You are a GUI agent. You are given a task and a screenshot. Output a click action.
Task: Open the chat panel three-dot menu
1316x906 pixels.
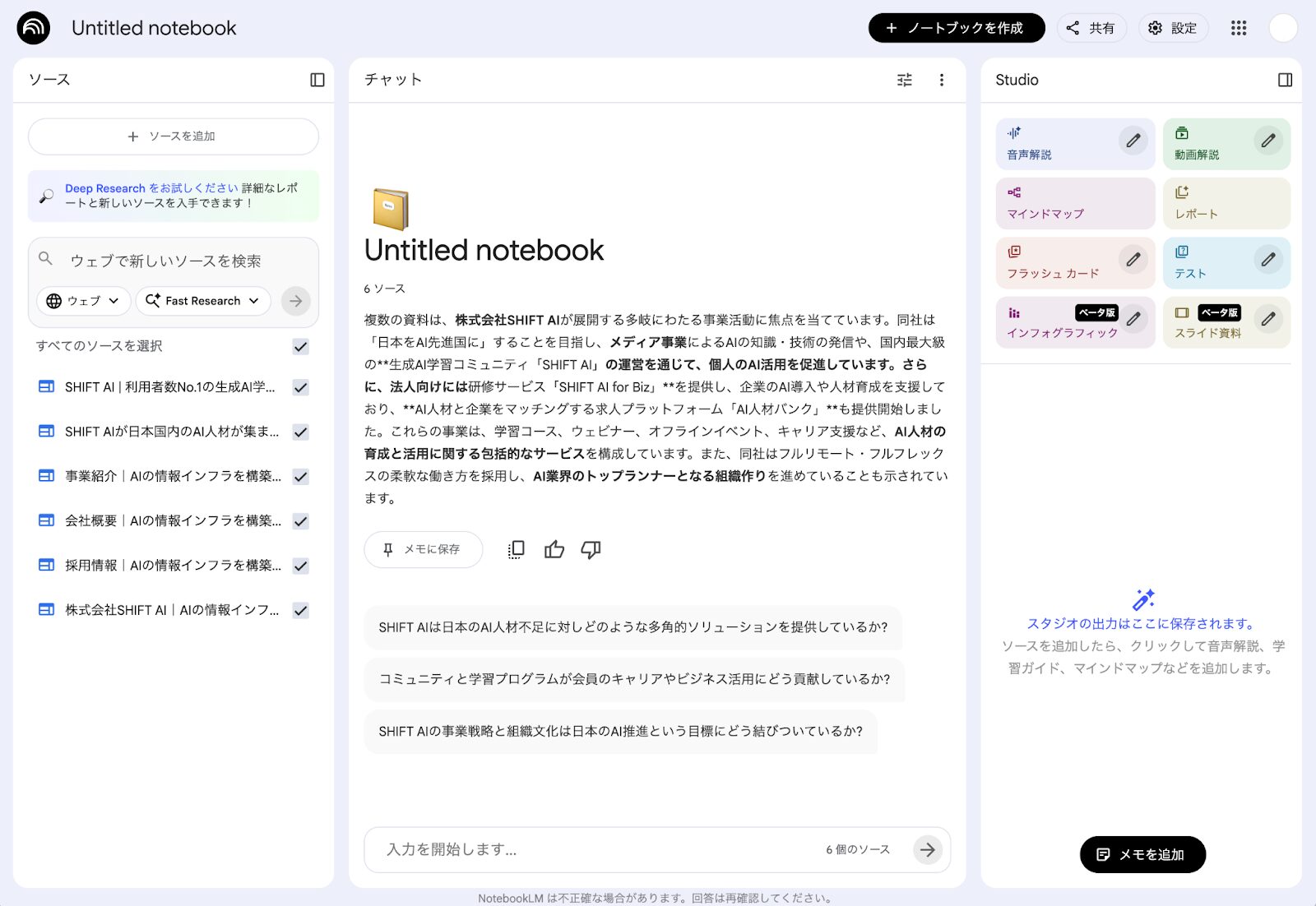click(942, 80)
